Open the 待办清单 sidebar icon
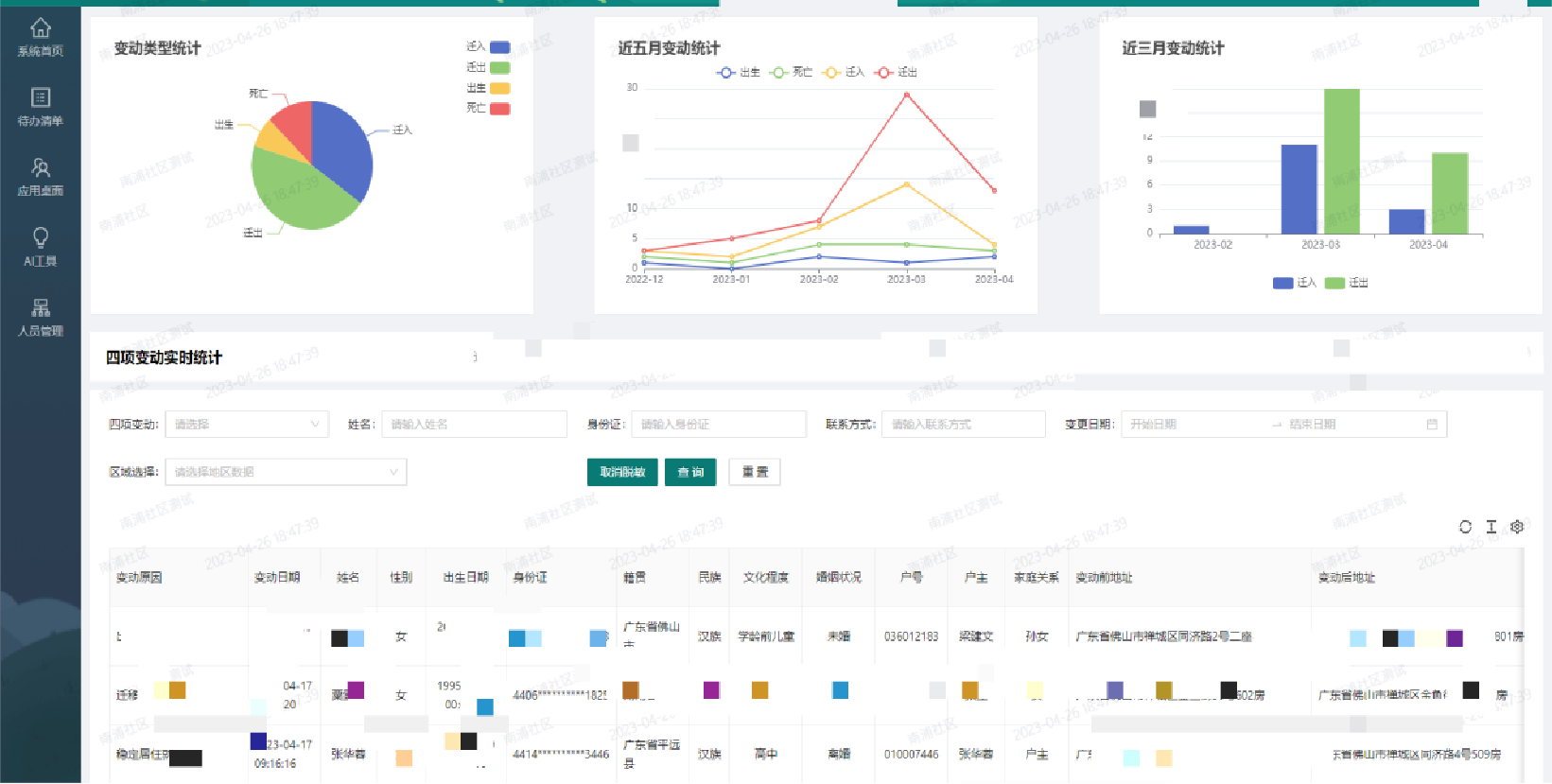The height and width of the screenshot is (784, 1552). (x=40, y=107)
